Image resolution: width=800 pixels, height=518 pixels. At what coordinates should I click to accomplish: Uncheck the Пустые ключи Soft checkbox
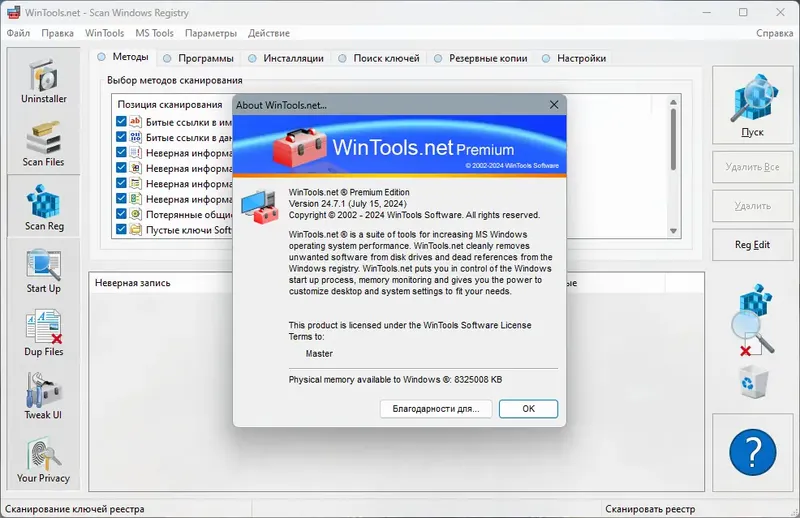121,229
